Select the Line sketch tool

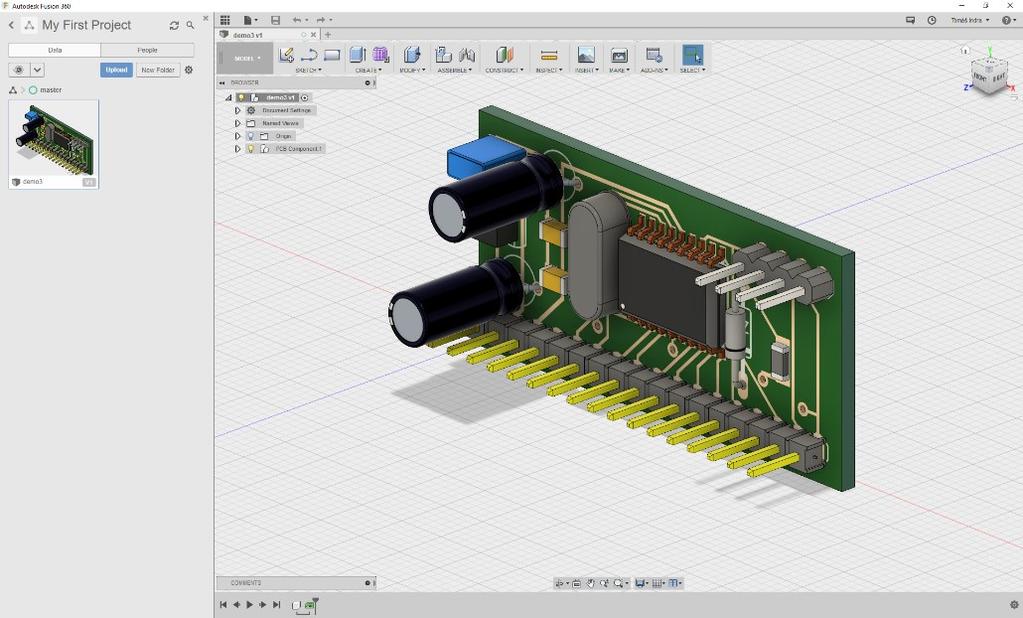pyautogui.click(x=309, y=55)
